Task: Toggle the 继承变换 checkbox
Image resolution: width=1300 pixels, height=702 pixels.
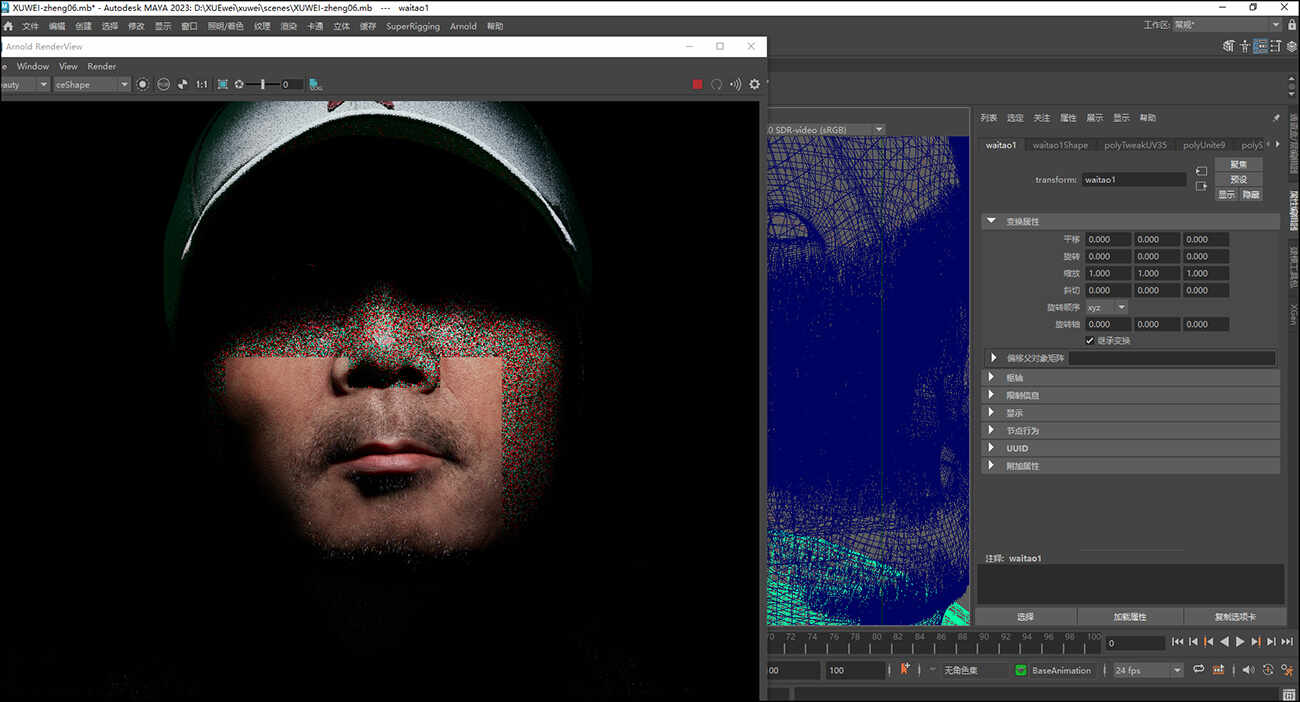Action: [1090, 341]
